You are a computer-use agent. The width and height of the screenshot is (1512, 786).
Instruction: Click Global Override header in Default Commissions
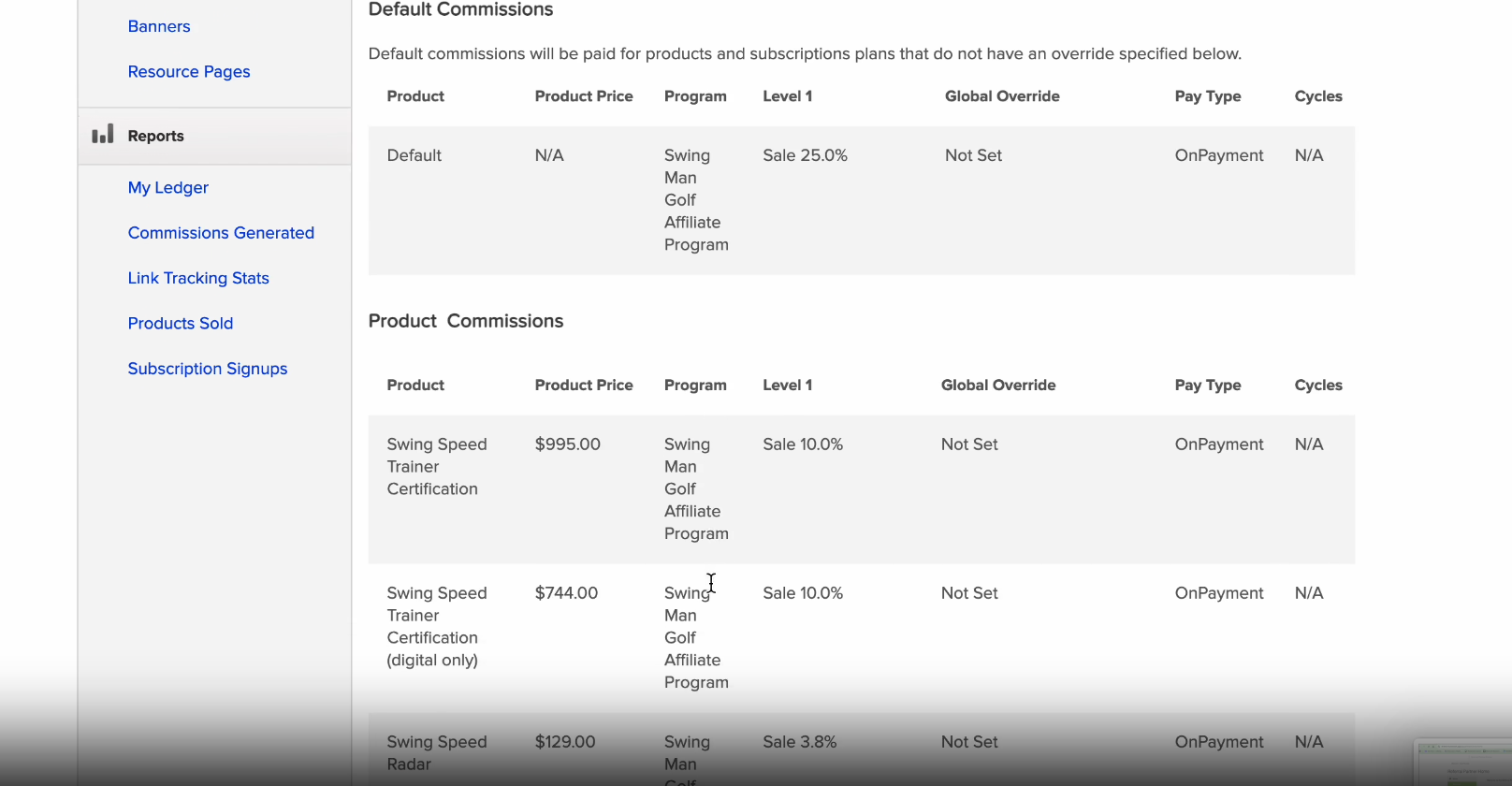pos(1002,96)
